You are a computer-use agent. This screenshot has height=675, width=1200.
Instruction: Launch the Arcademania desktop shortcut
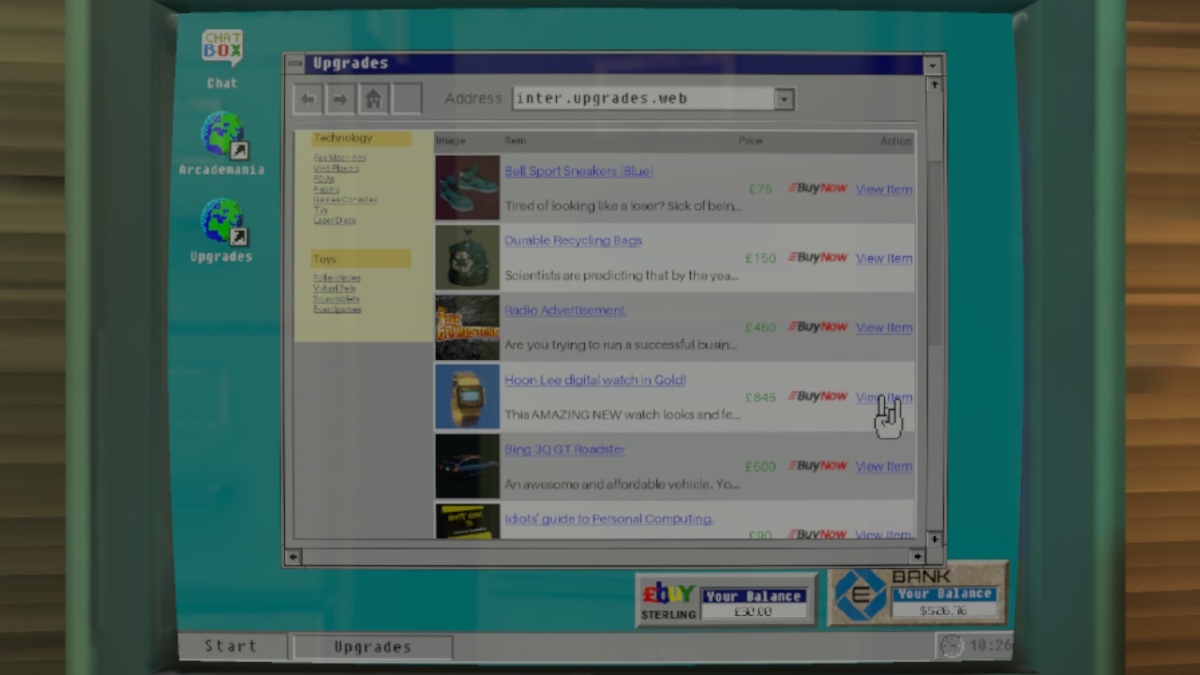[222, 135]
